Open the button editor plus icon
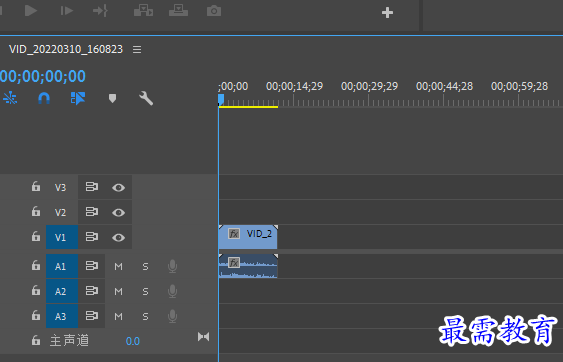Viewport: 563px width, 362px height. tap(387, 13)
